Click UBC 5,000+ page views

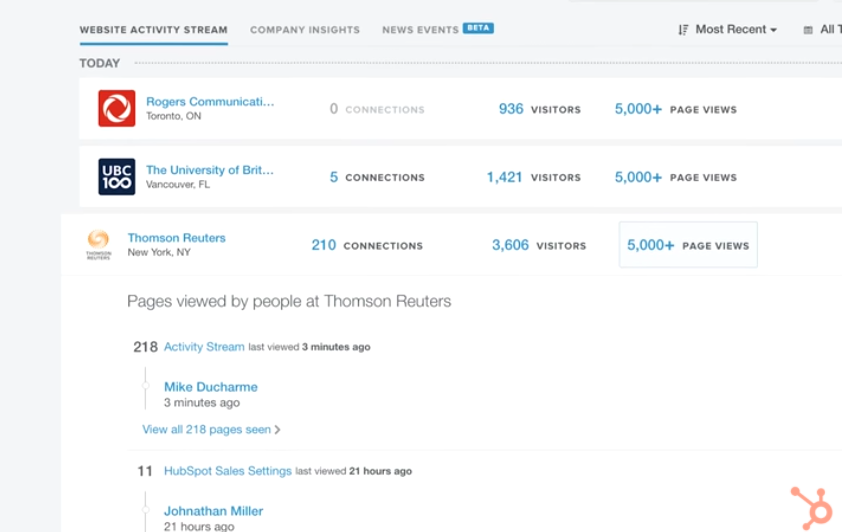coord(676,177)
